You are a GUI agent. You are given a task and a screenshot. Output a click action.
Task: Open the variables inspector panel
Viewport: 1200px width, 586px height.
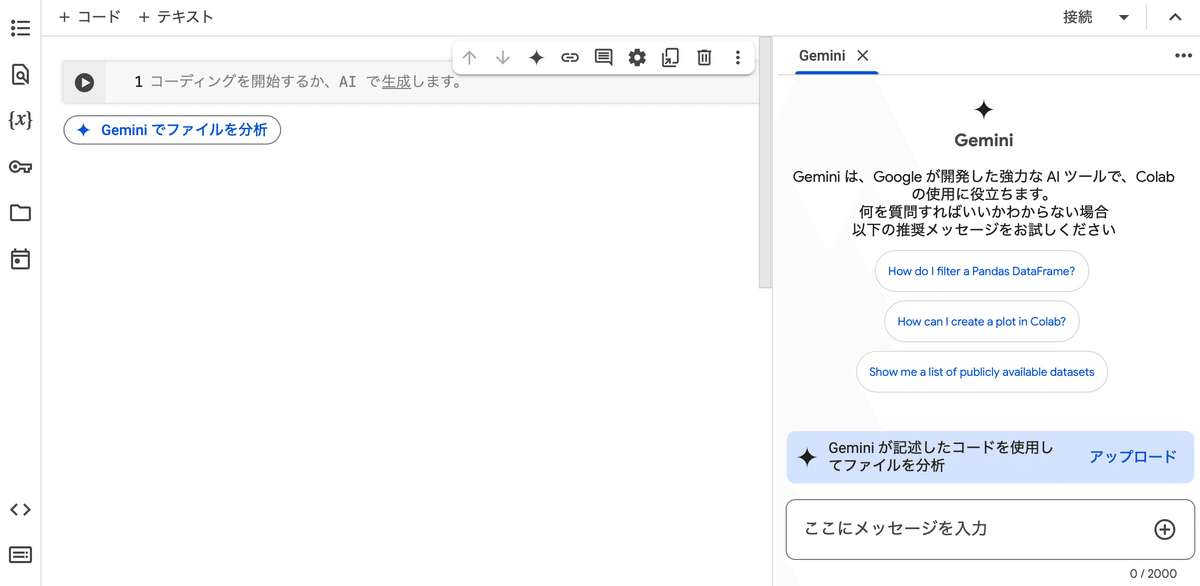pyautogui.click(x=20, y=120)
